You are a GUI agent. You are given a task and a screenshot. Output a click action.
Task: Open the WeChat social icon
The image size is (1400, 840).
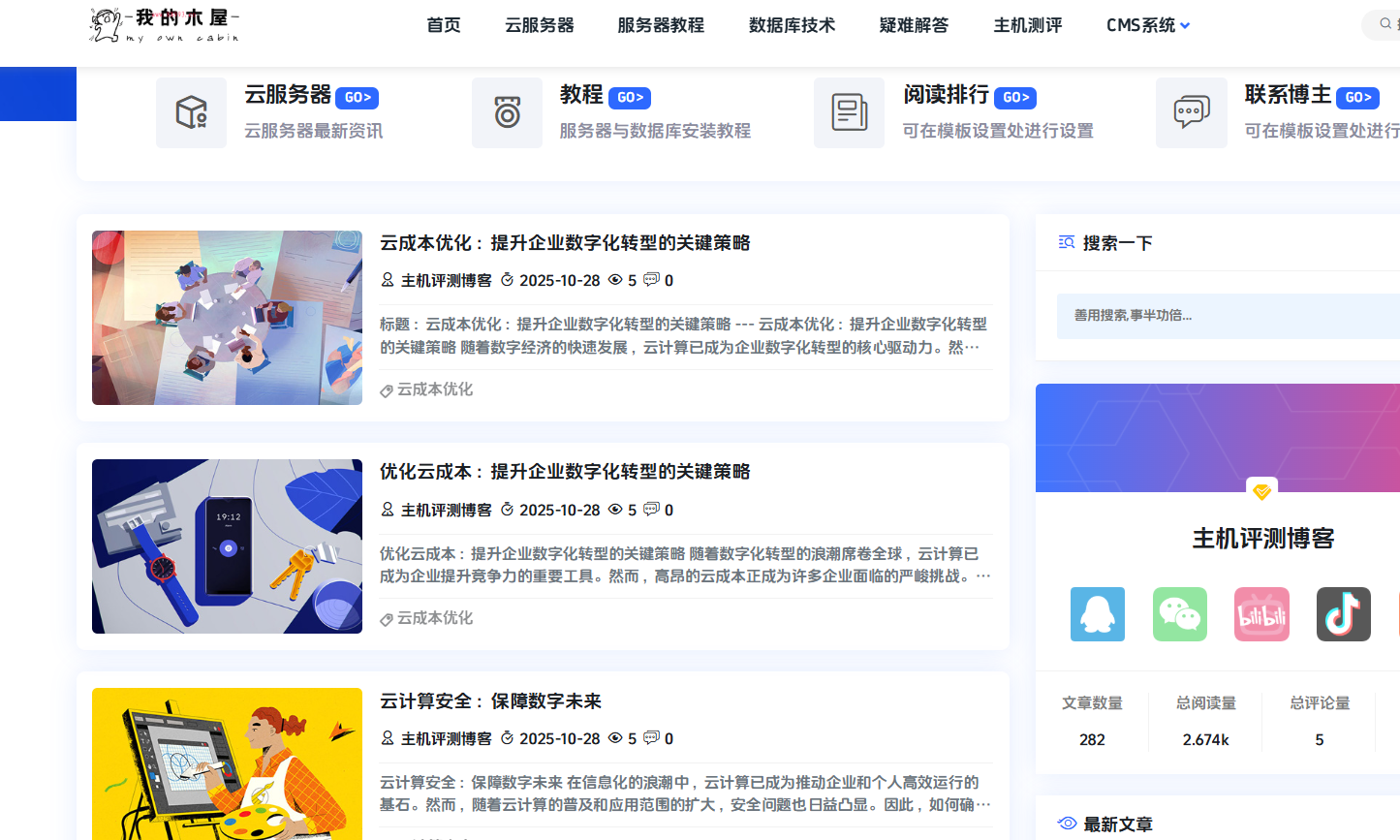(x=1179, y=614)
